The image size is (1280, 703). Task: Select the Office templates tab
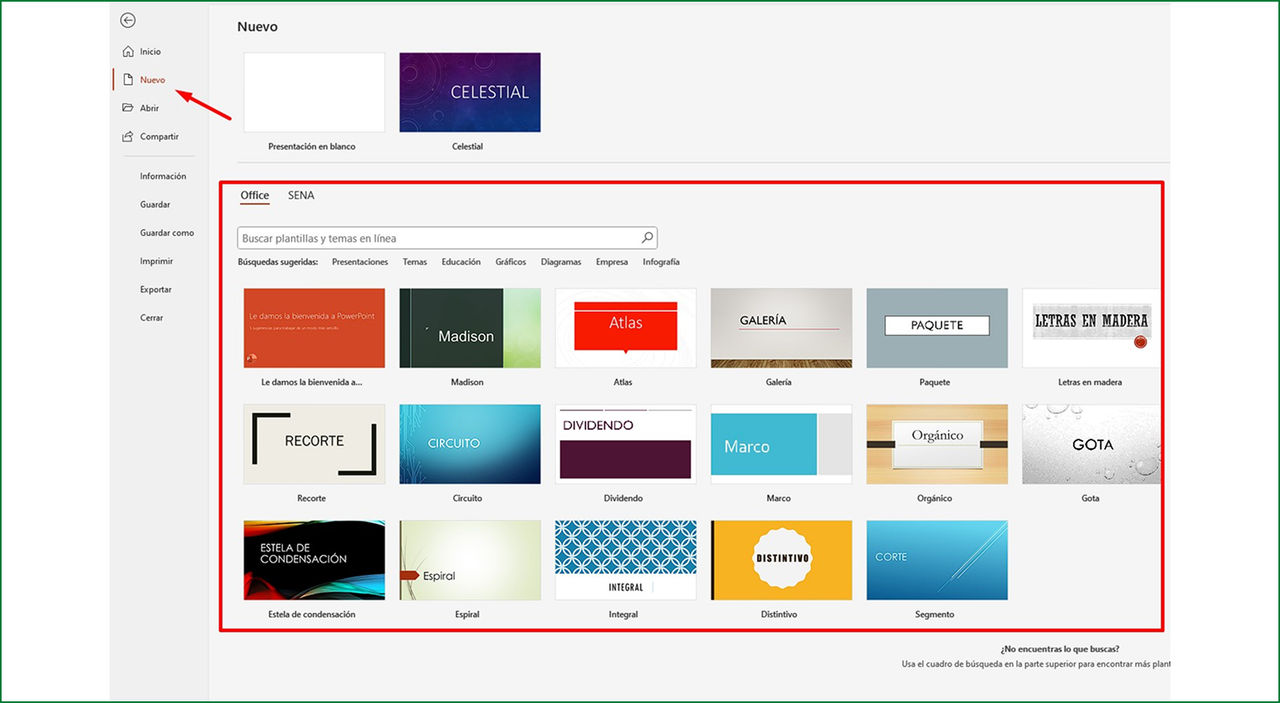point(255,196)
